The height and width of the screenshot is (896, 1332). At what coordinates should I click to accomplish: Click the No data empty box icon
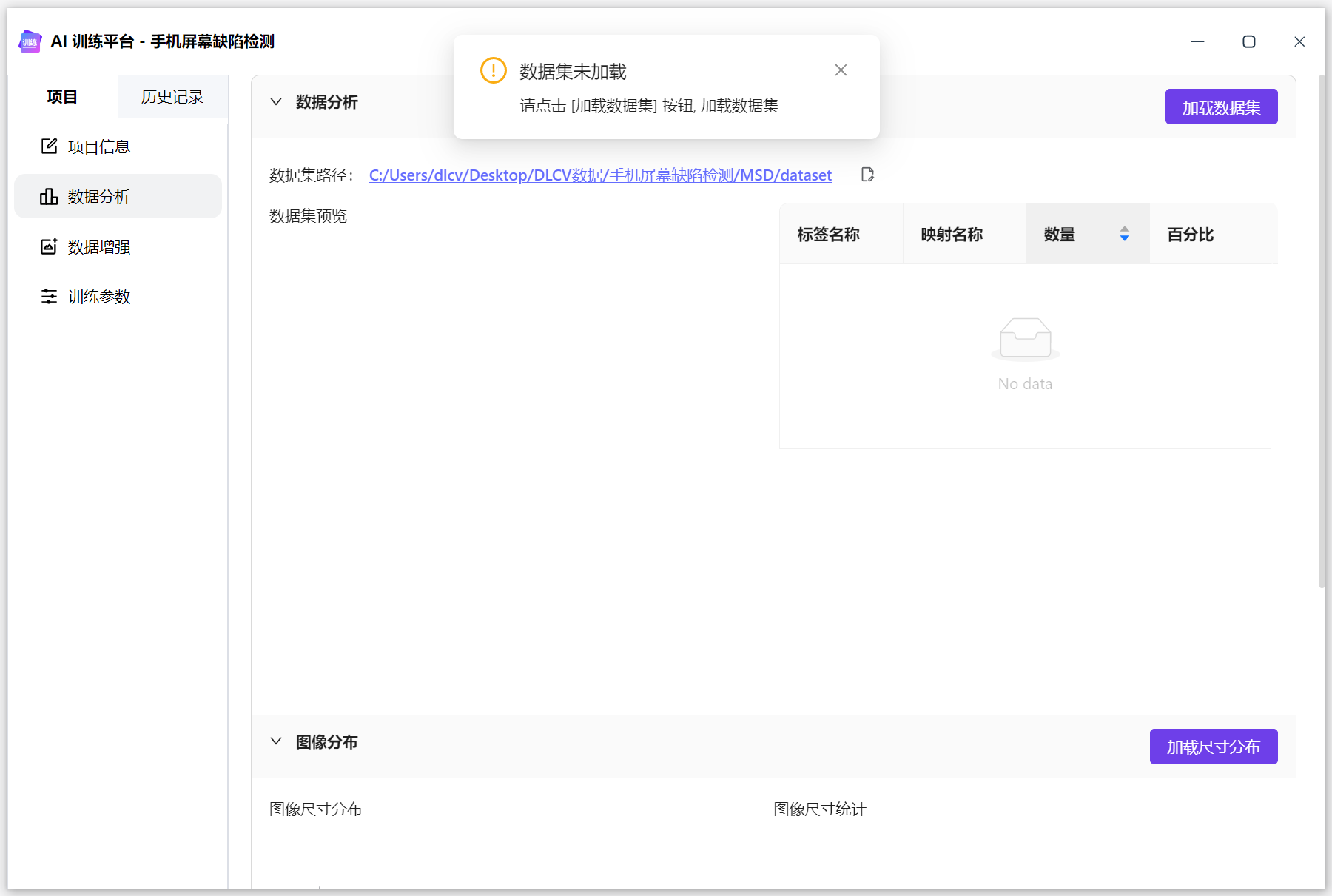tap(1026, 339)
